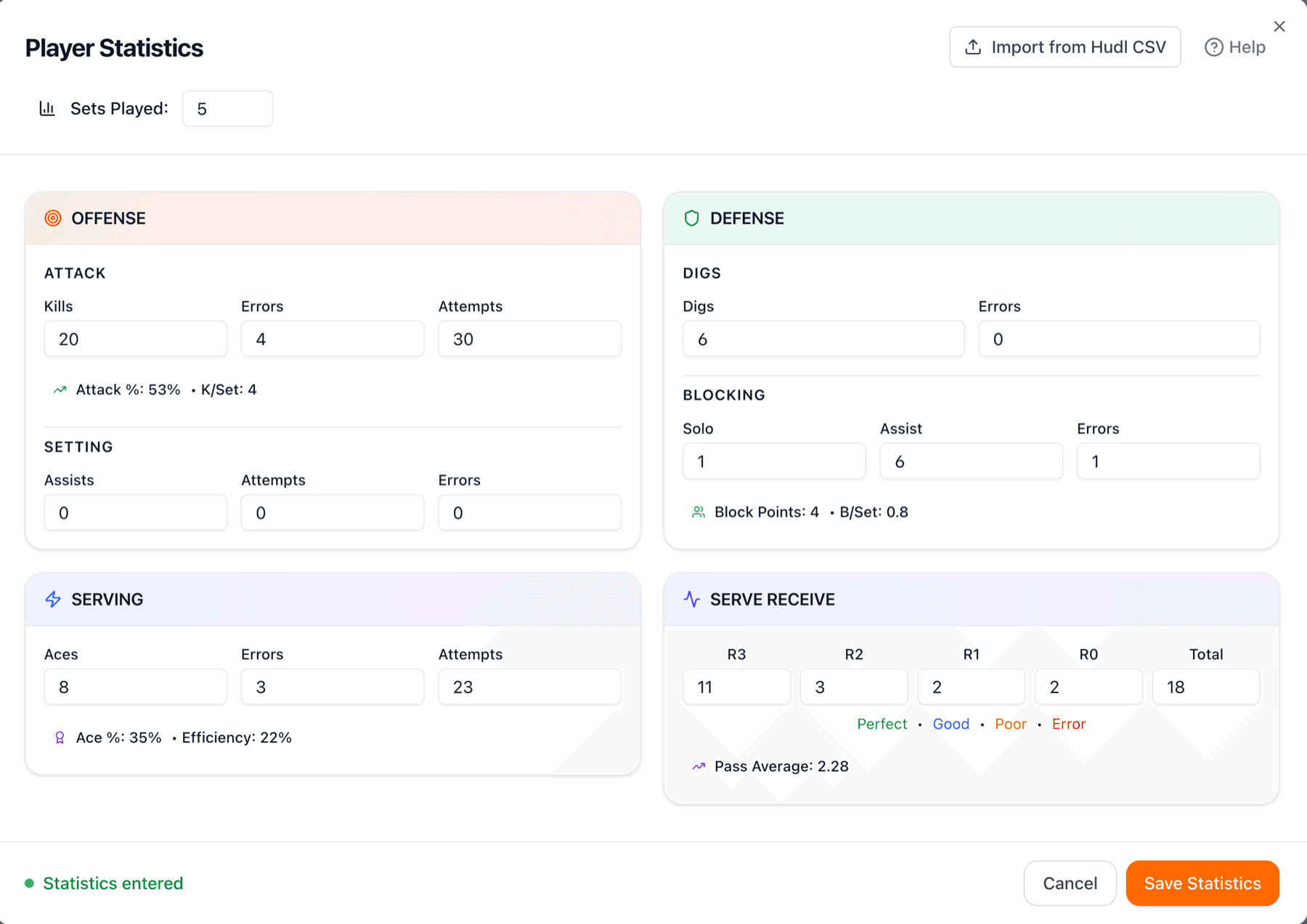Edit the attack Attempts field showing 30
This screenshot has height=924, width=1307.
coord(530,339)
